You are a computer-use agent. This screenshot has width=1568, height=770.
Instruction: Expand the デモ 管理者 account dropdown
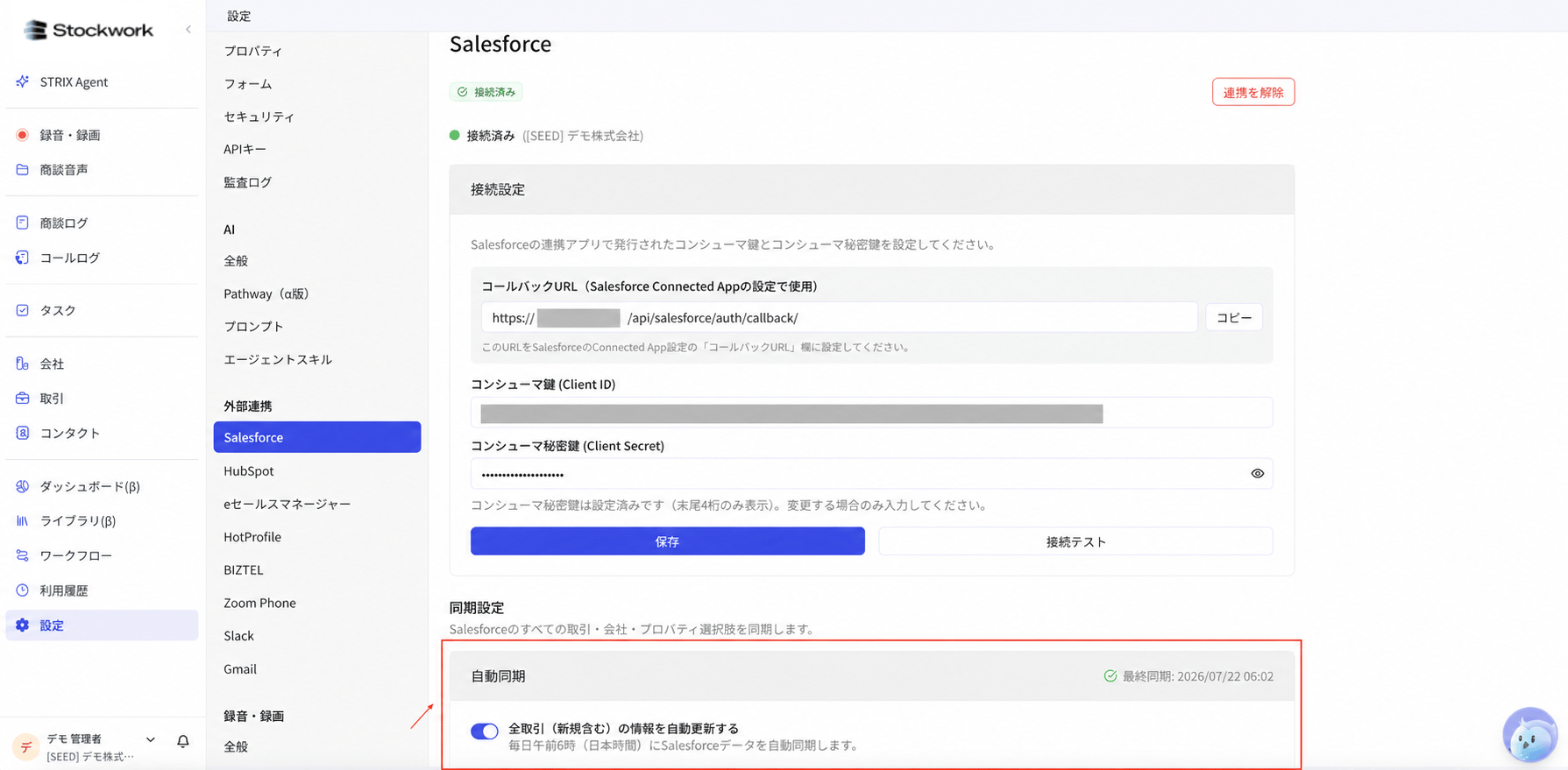pos(151,740)
